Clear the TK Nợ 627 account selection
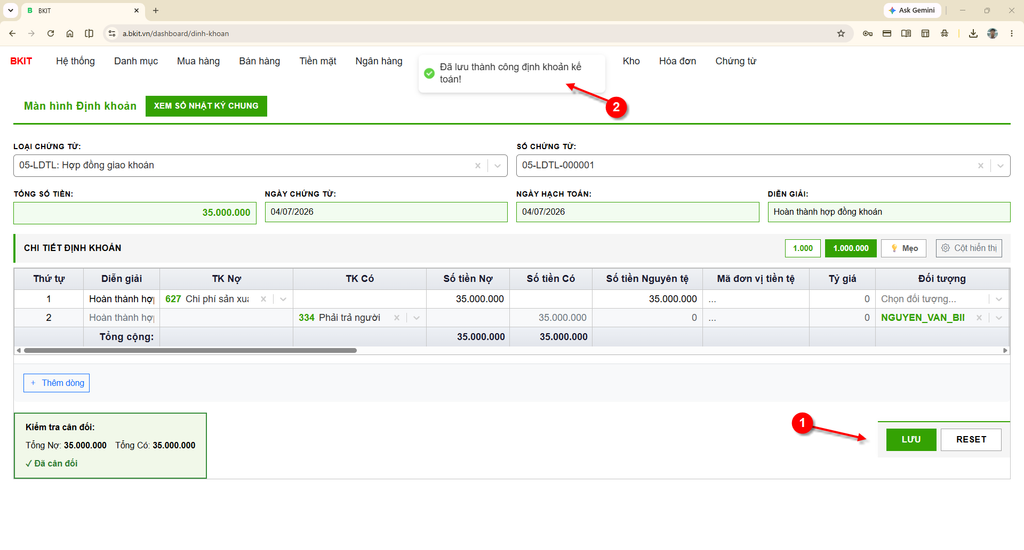The height and width of the screenshot is (550, 1024). 263,299
